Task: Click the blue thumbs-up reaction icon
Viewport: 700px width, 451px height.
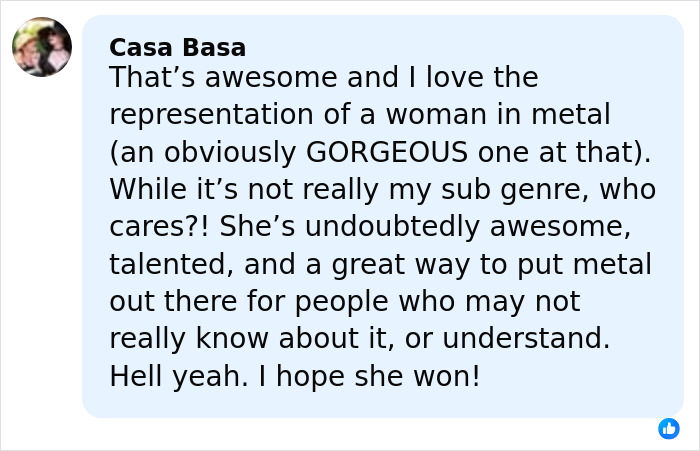Action: point(669,428)
